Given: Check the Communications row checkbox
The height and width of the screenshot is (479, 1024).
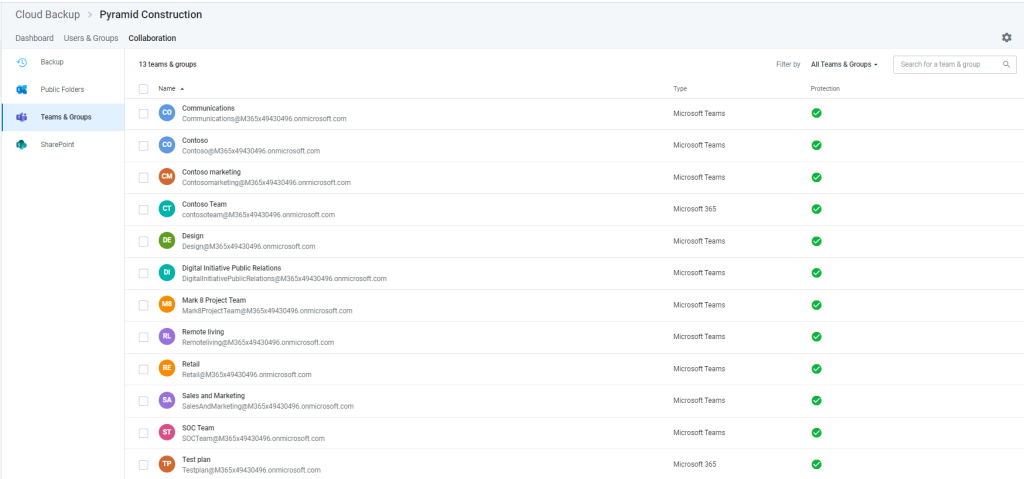Looking at the screenshot, I should (x=144, y=114).
